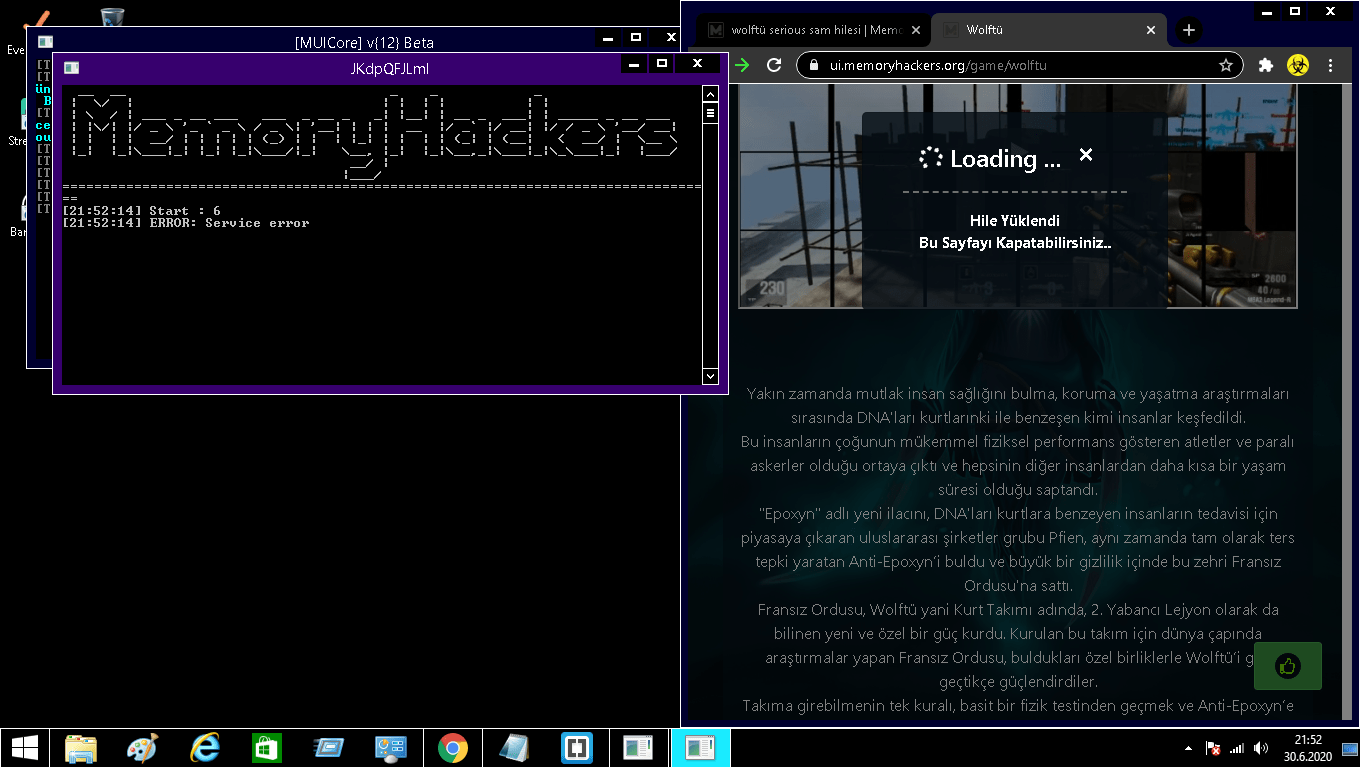Click the '[MUICore] v{12} Beta' title bar
The width and height of the screenshot is (1360, 768).
point(364,42)
